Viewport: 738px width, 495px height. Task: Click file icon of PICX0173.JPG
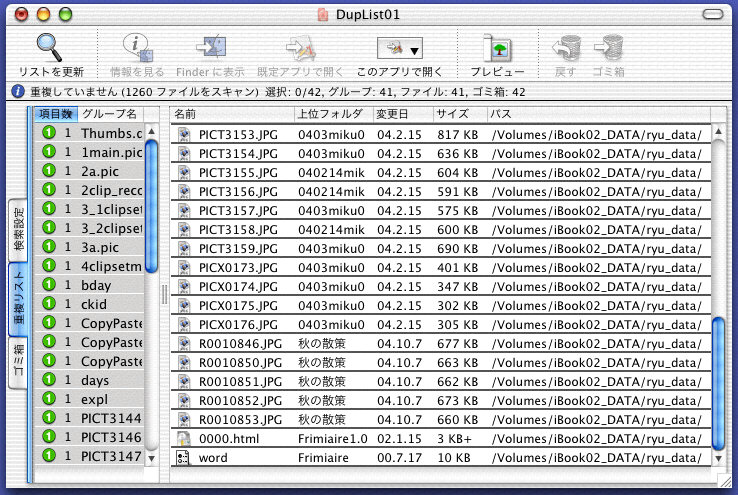184,267
